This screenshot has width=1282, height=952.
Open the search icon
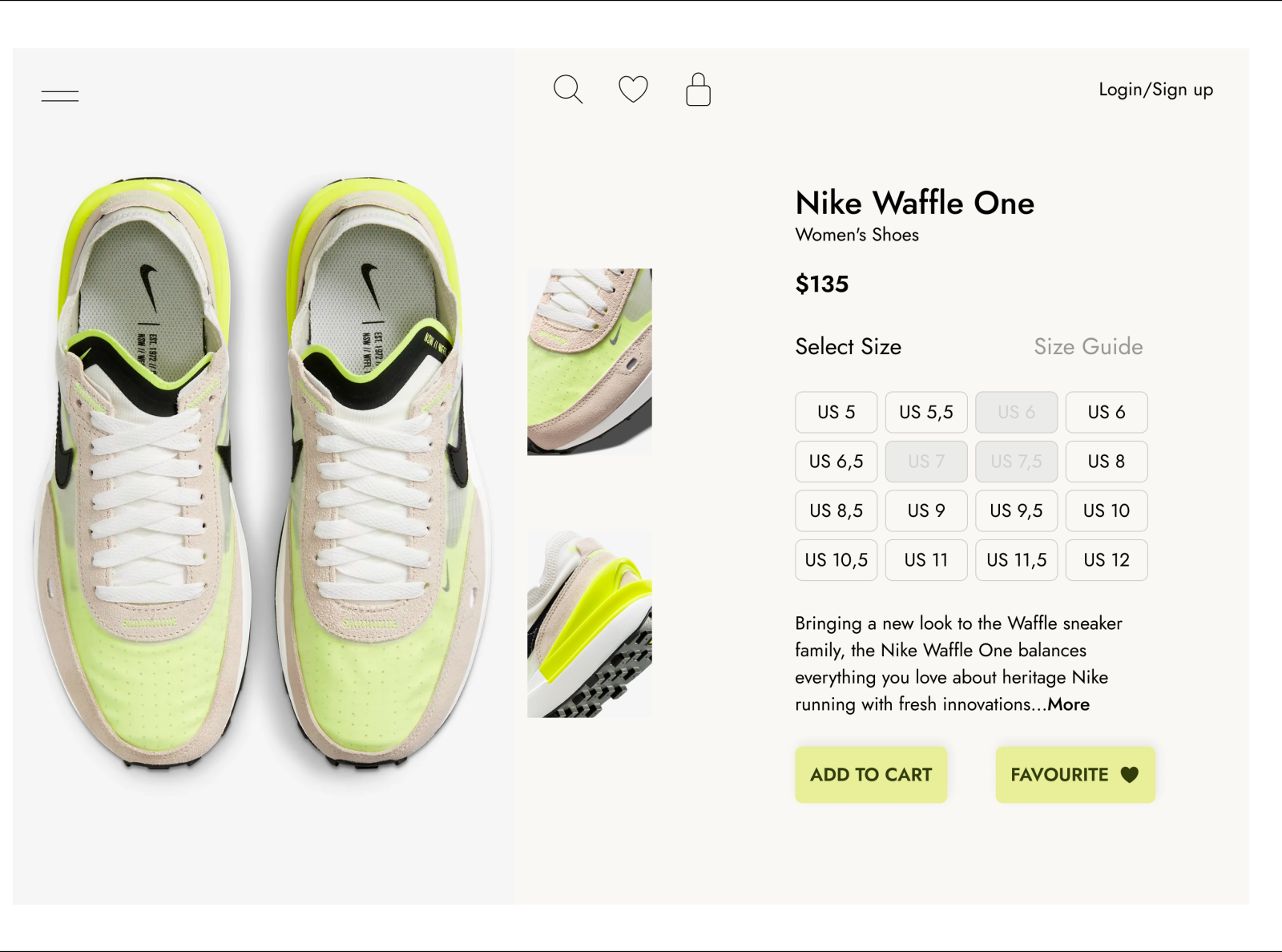pos(568,90)
